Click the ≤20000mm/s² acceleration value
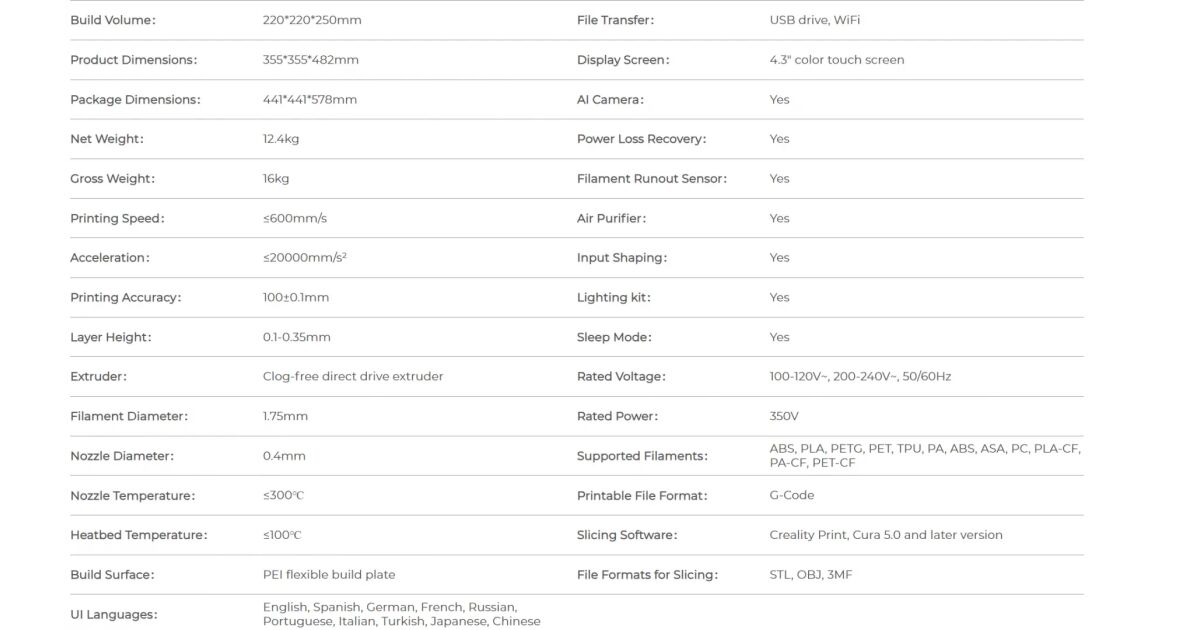 [305, 258]
